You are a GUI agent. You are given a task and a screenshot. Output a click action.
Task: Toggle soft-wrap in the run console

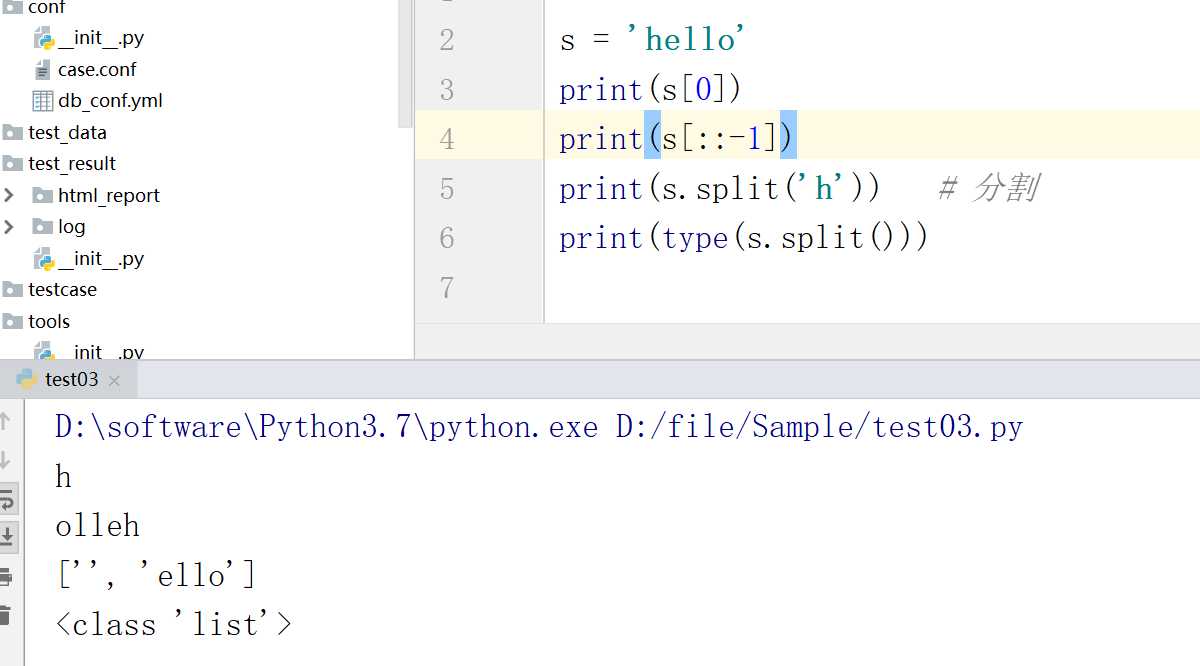(x=7, y=498)
